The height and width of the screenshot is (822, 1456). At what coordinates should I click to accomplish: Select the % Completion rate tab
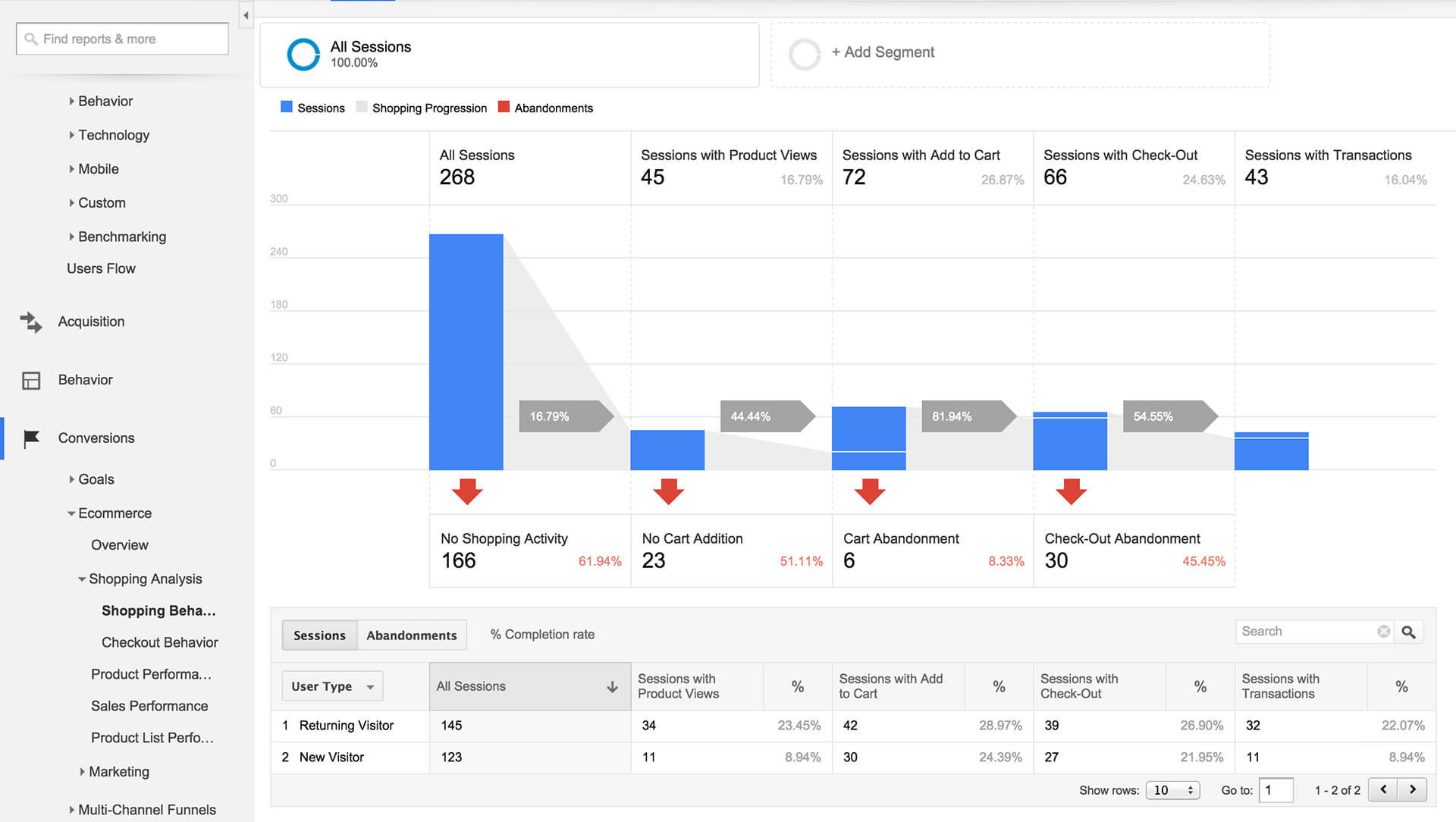pyautogui.click(x=541, y=634)
